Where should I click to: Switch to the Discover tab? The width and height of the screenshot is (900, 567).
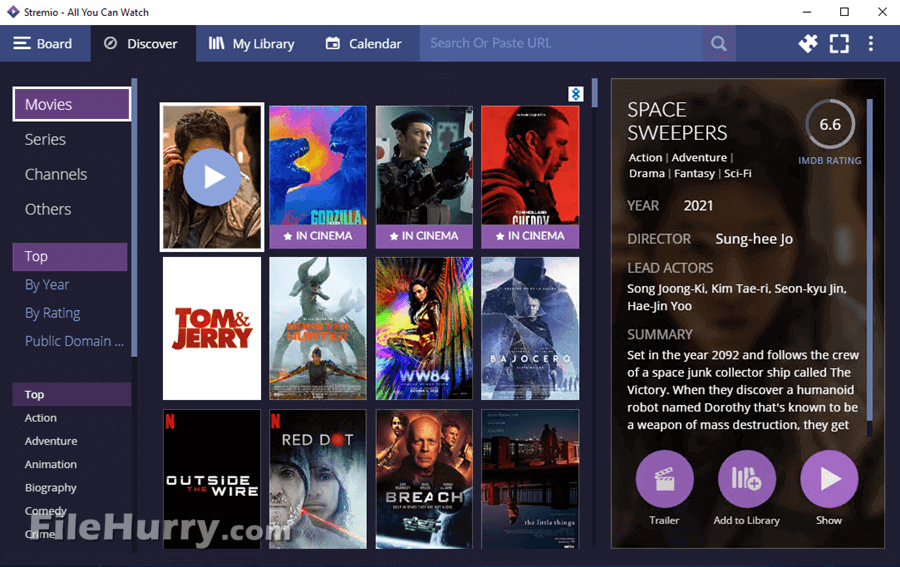[143, 44]
